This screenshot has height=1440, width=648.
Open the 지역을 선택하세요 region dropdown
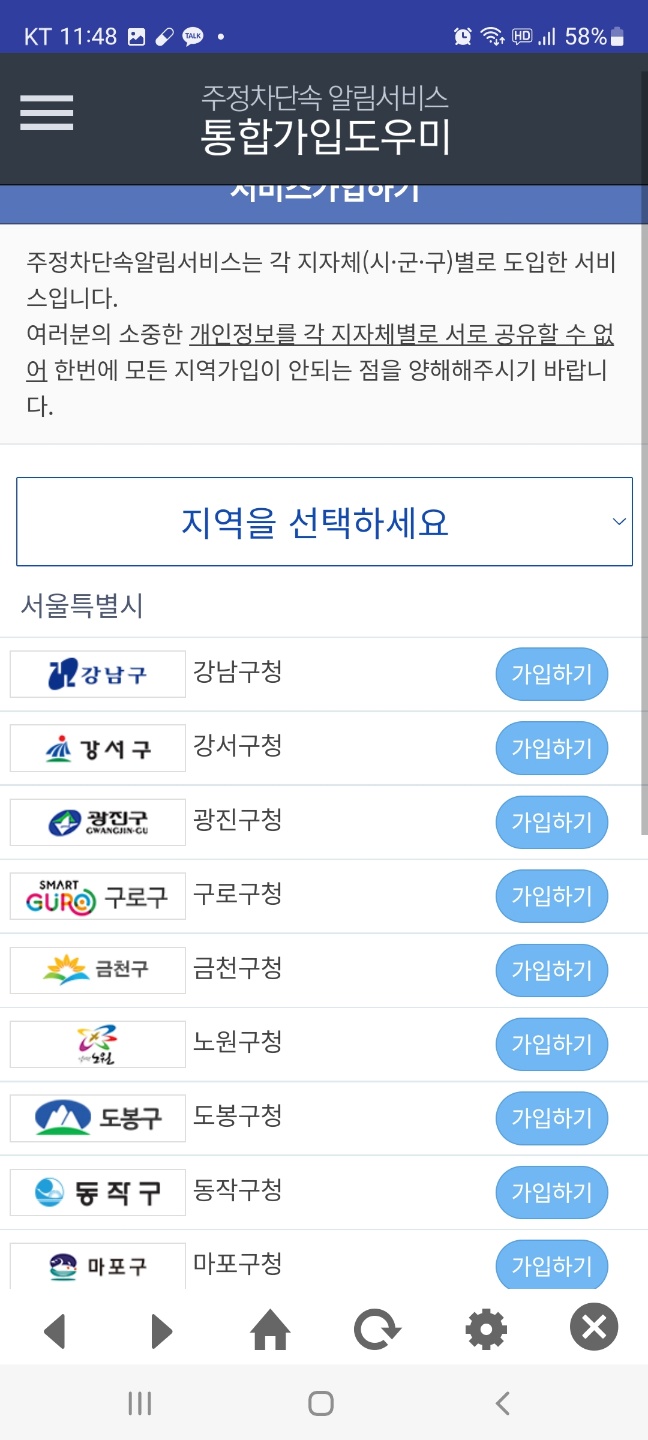click(x=324, y=521)
